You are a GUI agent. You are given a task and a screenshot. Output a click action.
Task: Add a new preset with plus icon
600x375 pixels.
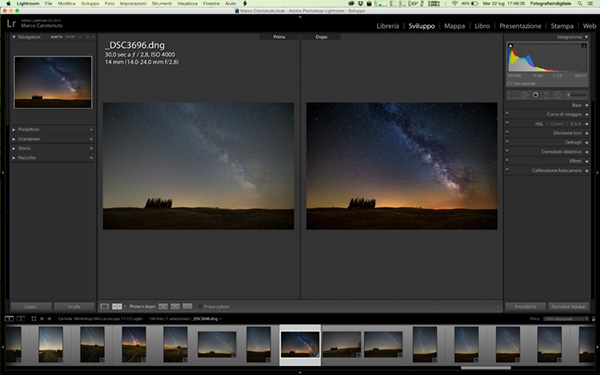[91, 130]
